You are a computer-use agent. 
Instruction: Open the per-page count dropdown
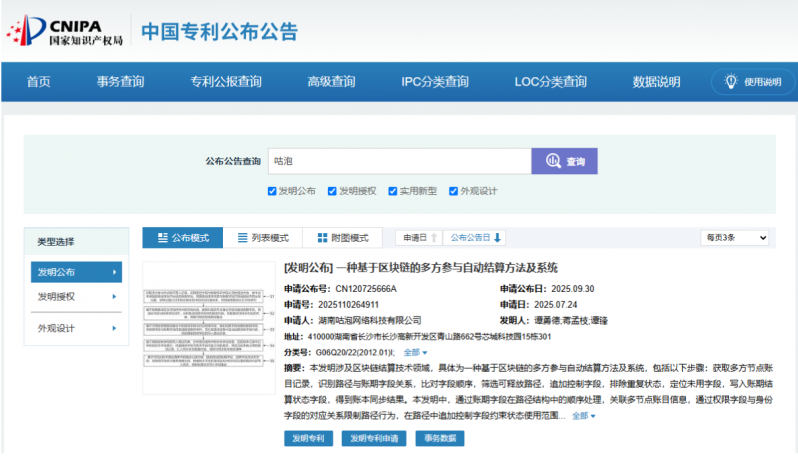734,237
